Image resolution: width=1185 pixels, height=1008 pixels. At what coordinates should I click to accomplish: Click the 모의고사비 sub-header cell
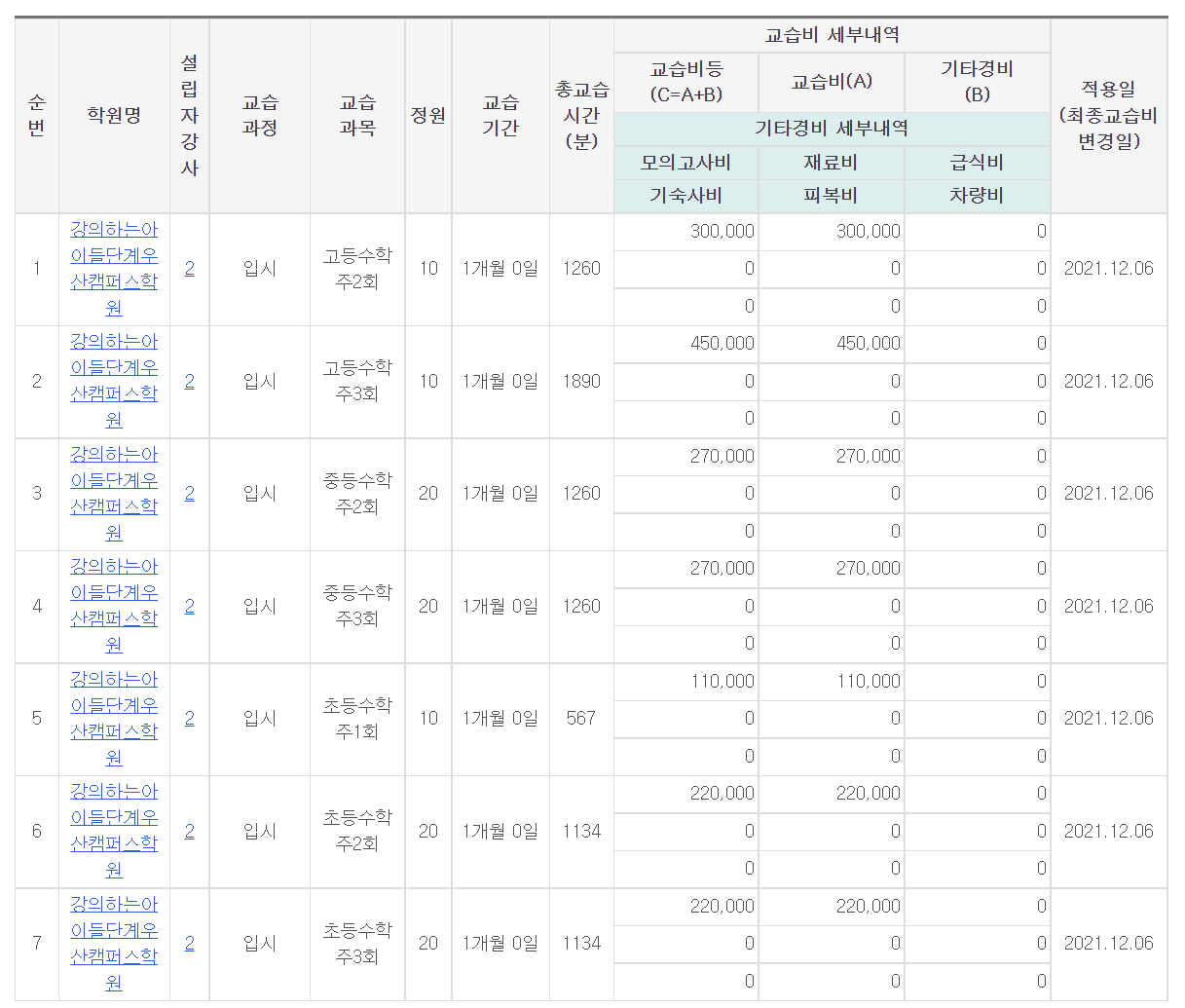pyautogui.click(x=685, y=163)
